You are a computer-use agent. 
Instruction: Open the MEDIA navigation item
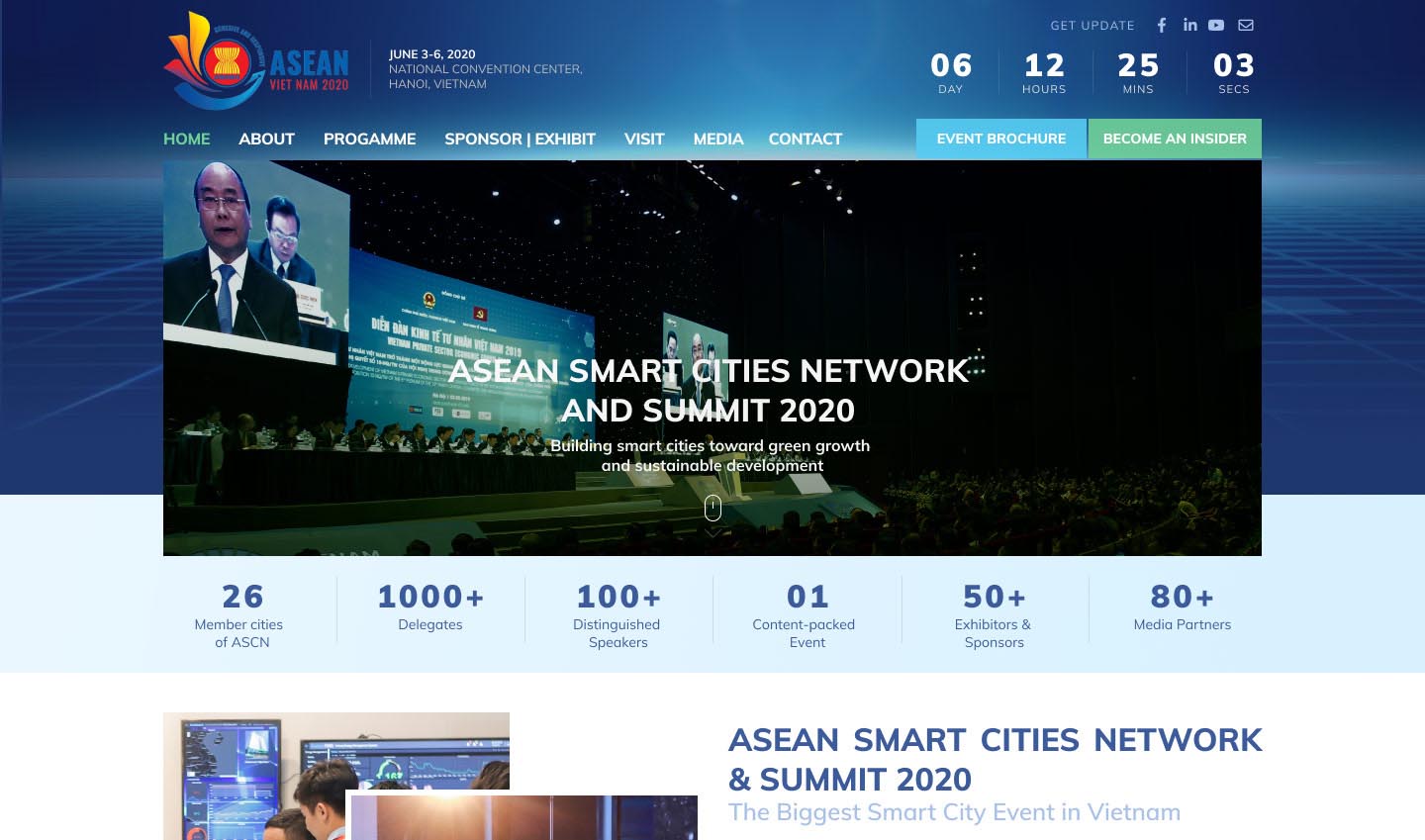tap(717, 140)
